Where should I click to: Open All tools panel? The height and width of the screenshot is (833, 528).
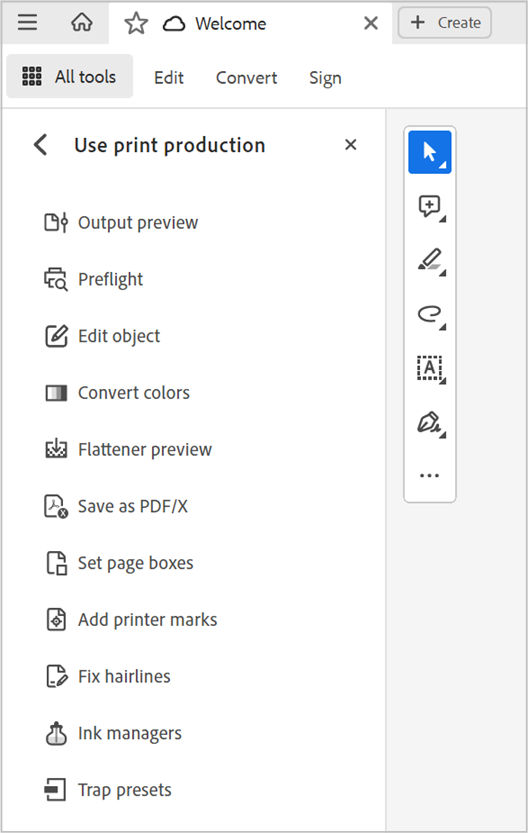pyautogui.click(x=70, y=76)
